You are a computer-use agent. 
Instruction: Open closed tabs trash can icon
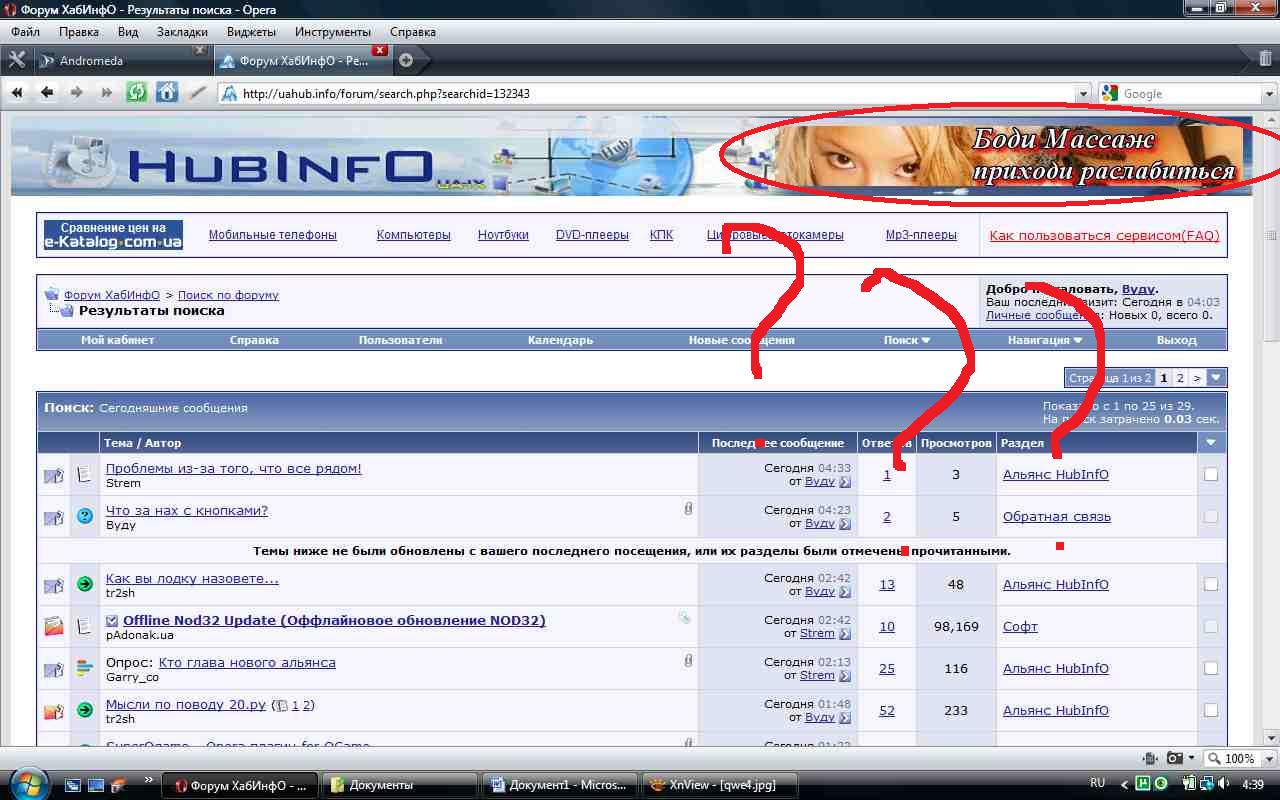[x=1266, y=60]
